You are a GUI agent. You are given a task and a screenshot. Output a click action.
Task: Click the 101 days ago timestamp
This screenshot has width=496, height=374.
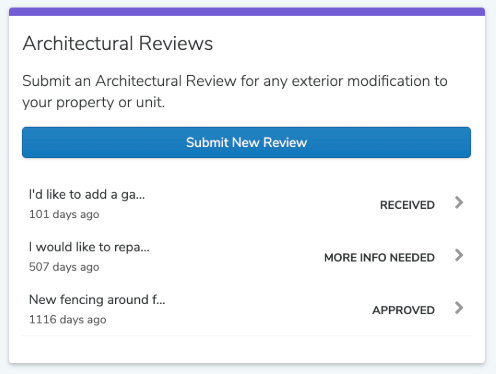click(64, 214)
